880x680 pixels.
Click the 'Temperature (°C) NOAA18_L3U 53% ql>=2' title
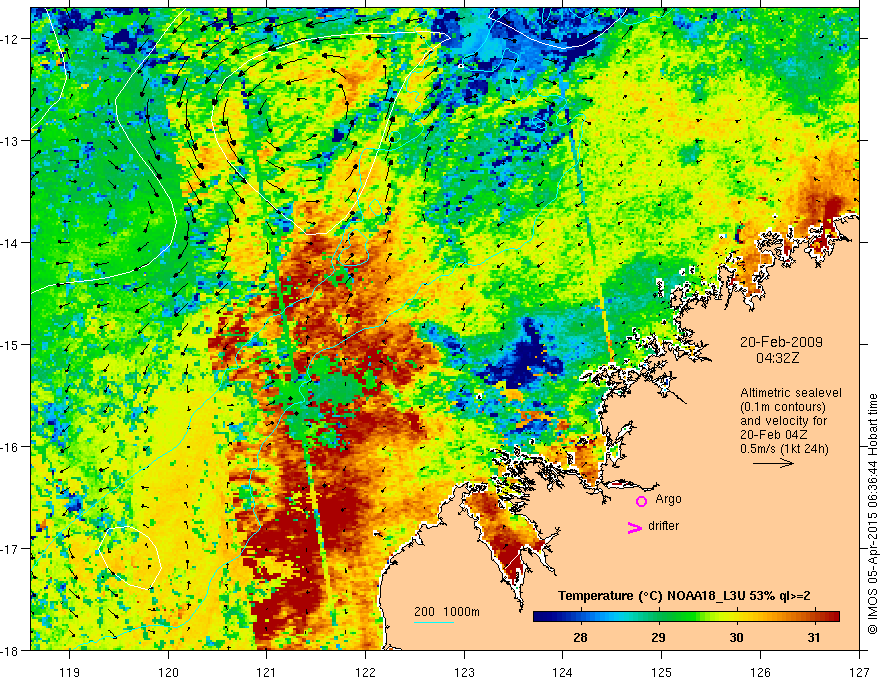tap(684, 596)
